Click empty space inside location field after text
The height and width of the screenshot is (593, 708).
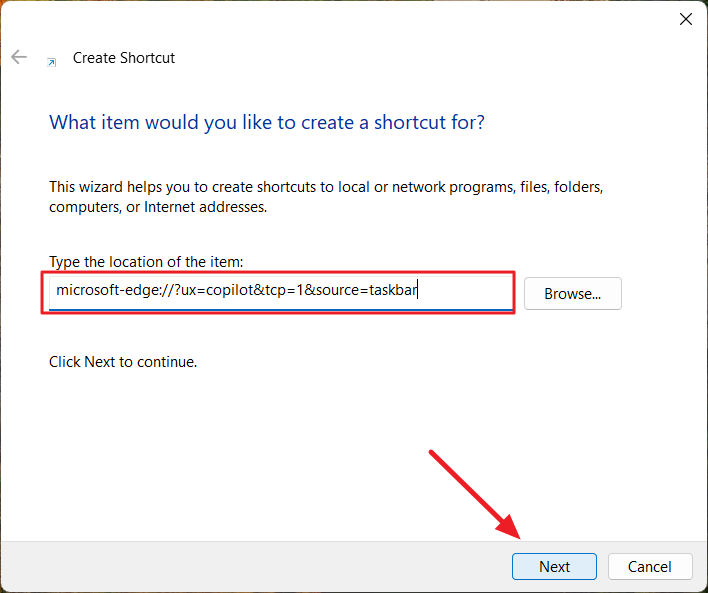tap(465, 291)
